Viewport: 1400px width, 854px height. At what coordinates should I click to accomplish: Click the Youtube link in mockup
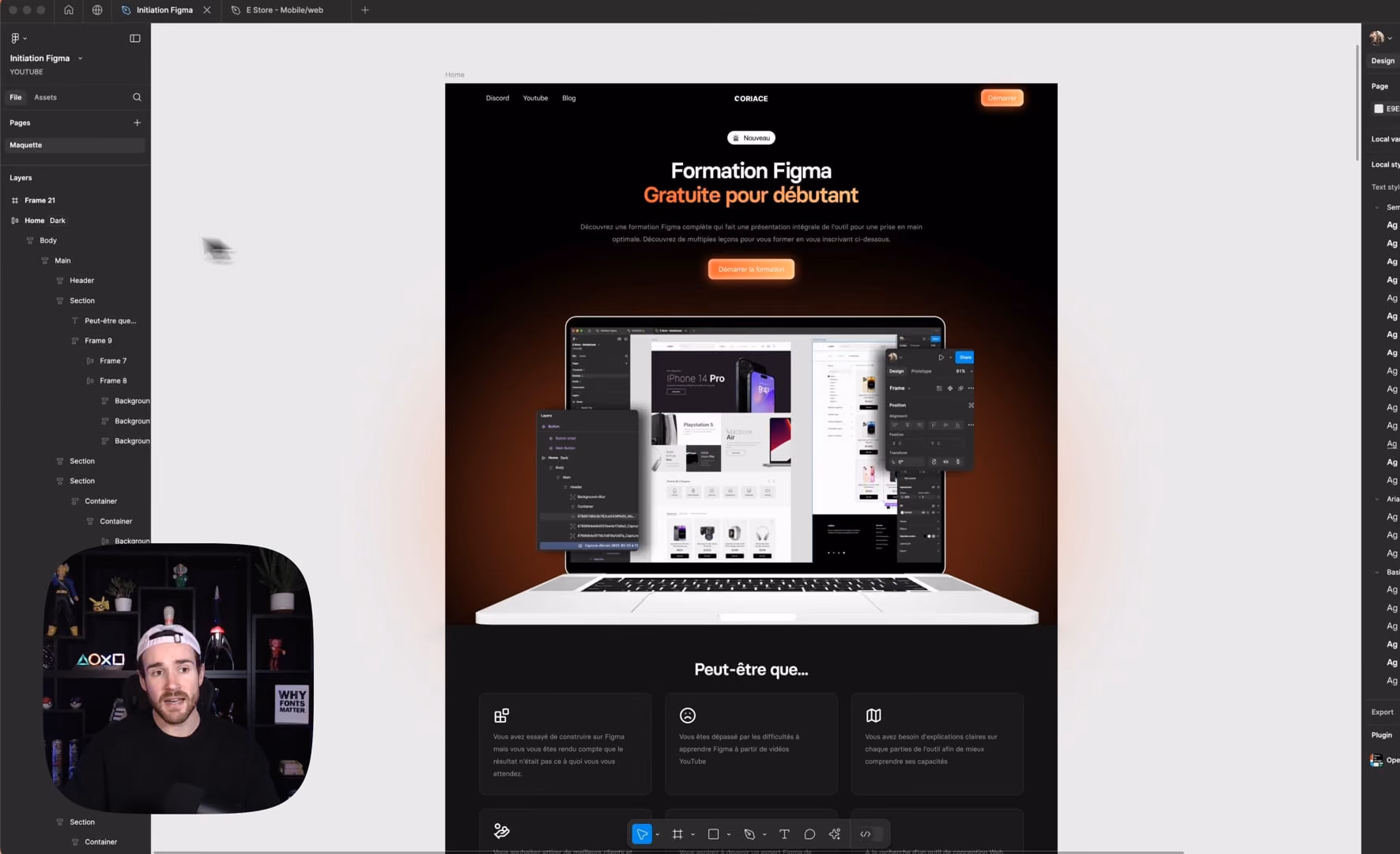point(535,98)
